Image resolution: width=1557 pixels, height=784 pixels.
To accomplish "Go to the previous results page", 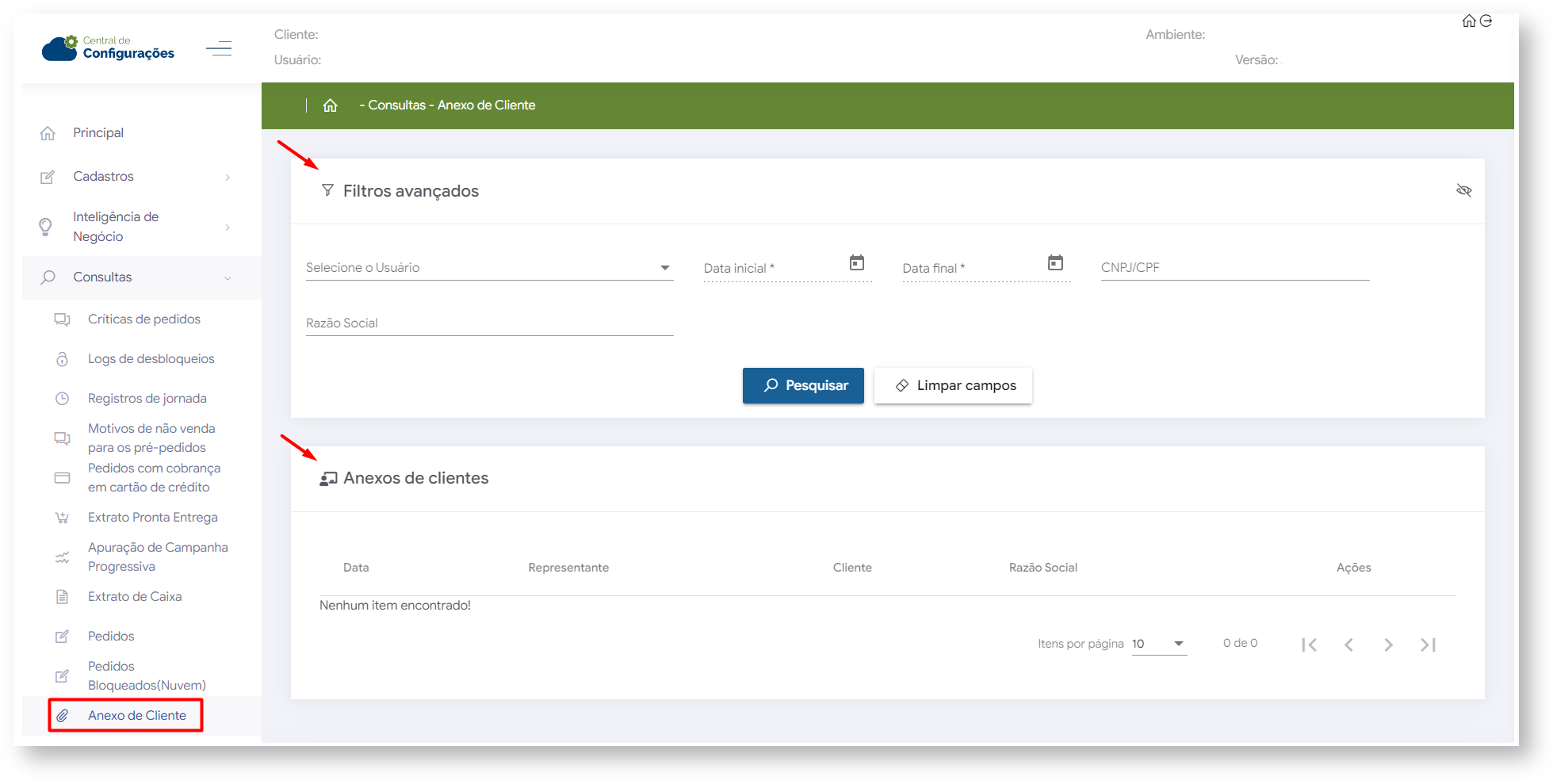I will pos(1349,644).
